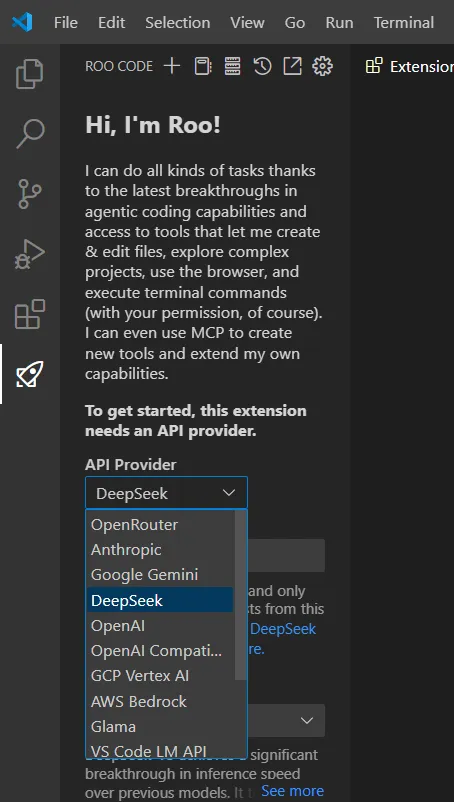Viewport: 454px width, 802px height.
Task: Open the Extensions view icon
Action: point(30,314)
